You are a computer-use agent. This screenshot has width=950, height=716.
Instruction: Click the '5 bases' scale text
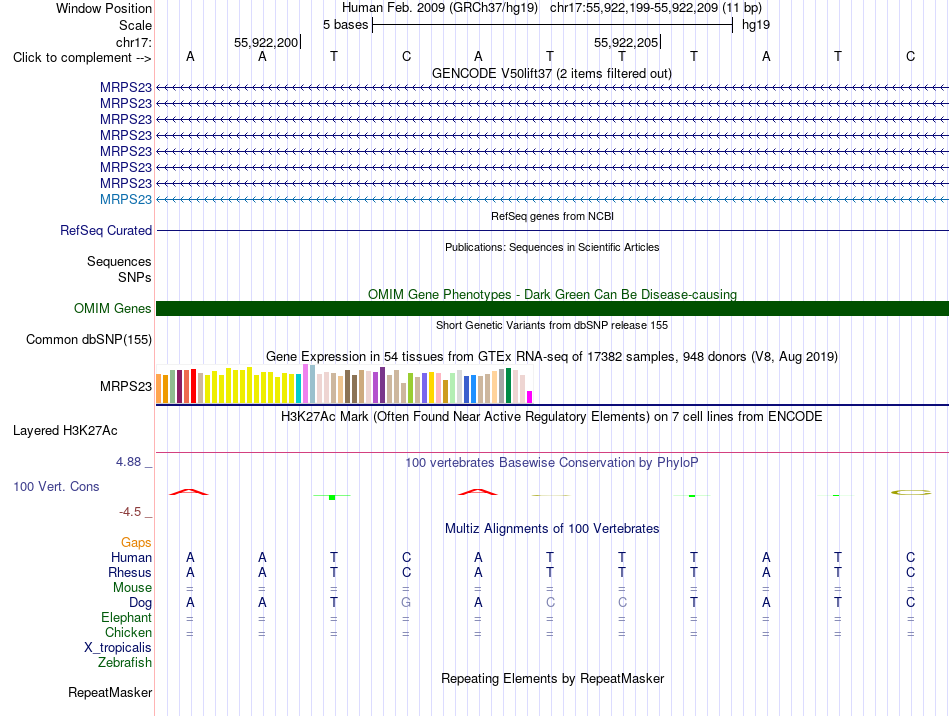(345, 25)
